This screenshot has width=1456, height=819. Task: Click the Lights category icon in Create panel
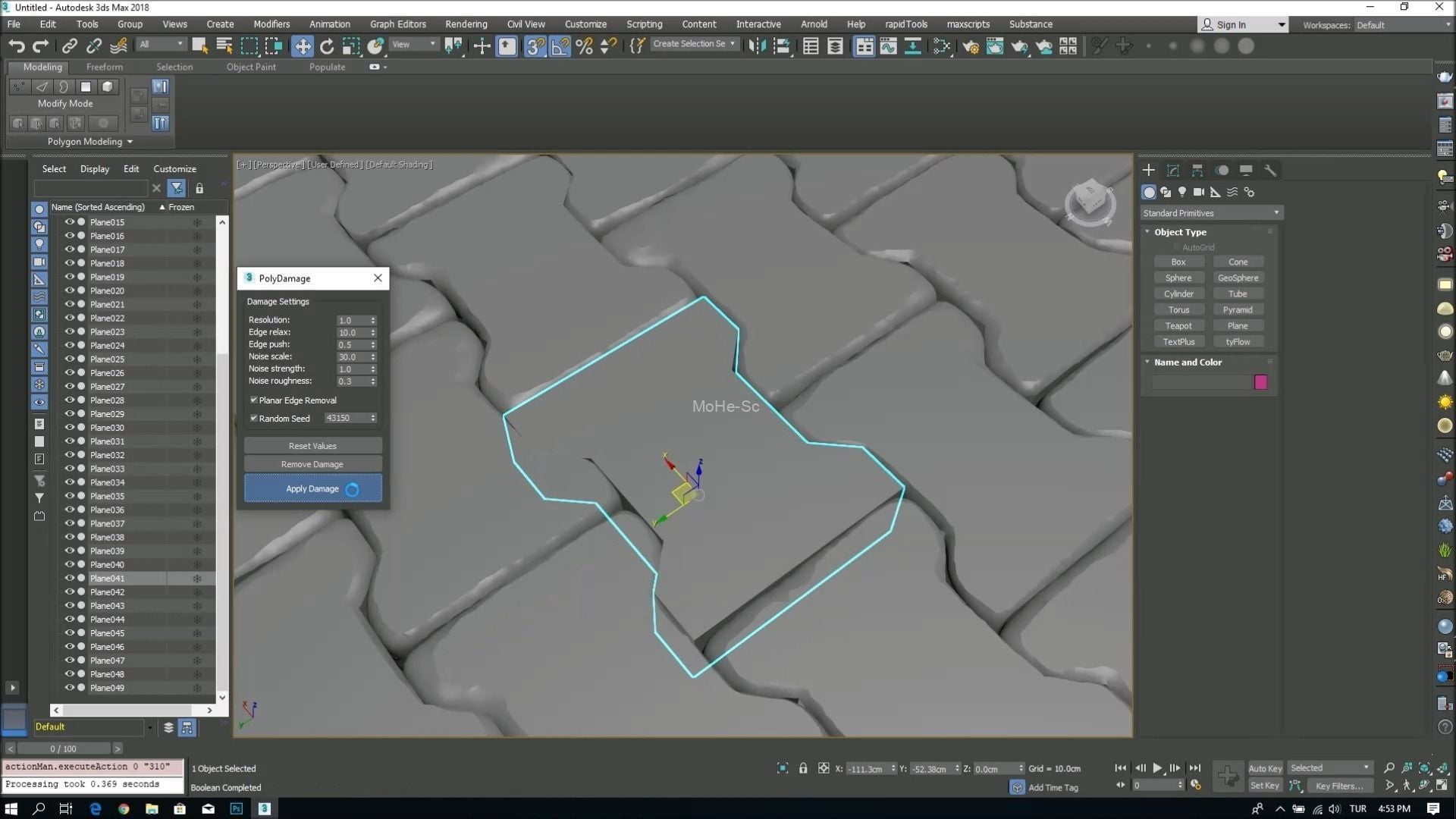point(1181,193)
